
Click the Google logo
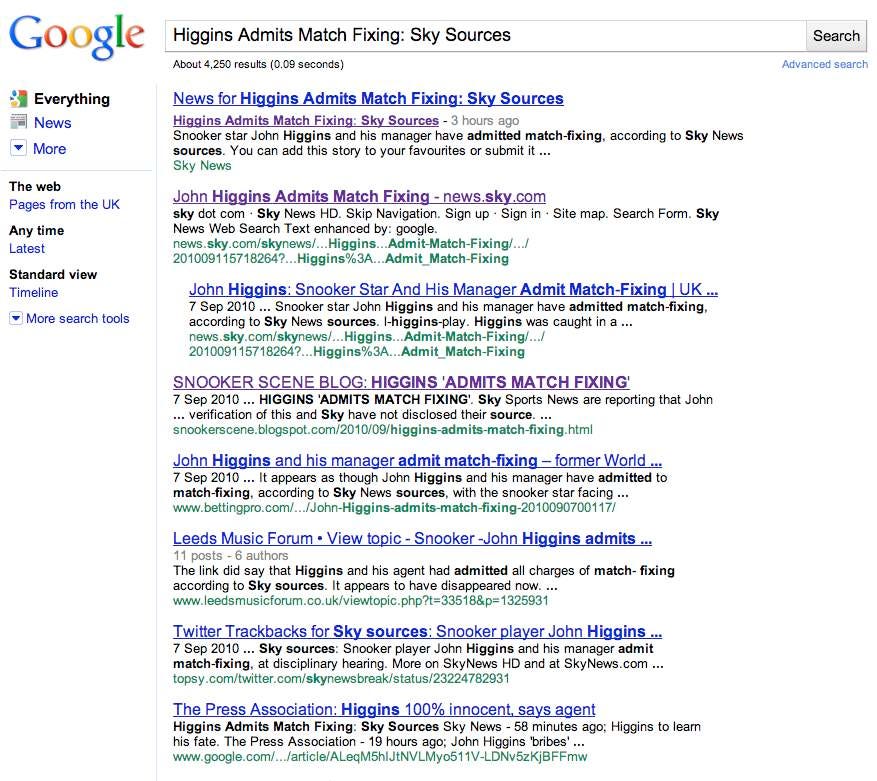click(77, 37)
